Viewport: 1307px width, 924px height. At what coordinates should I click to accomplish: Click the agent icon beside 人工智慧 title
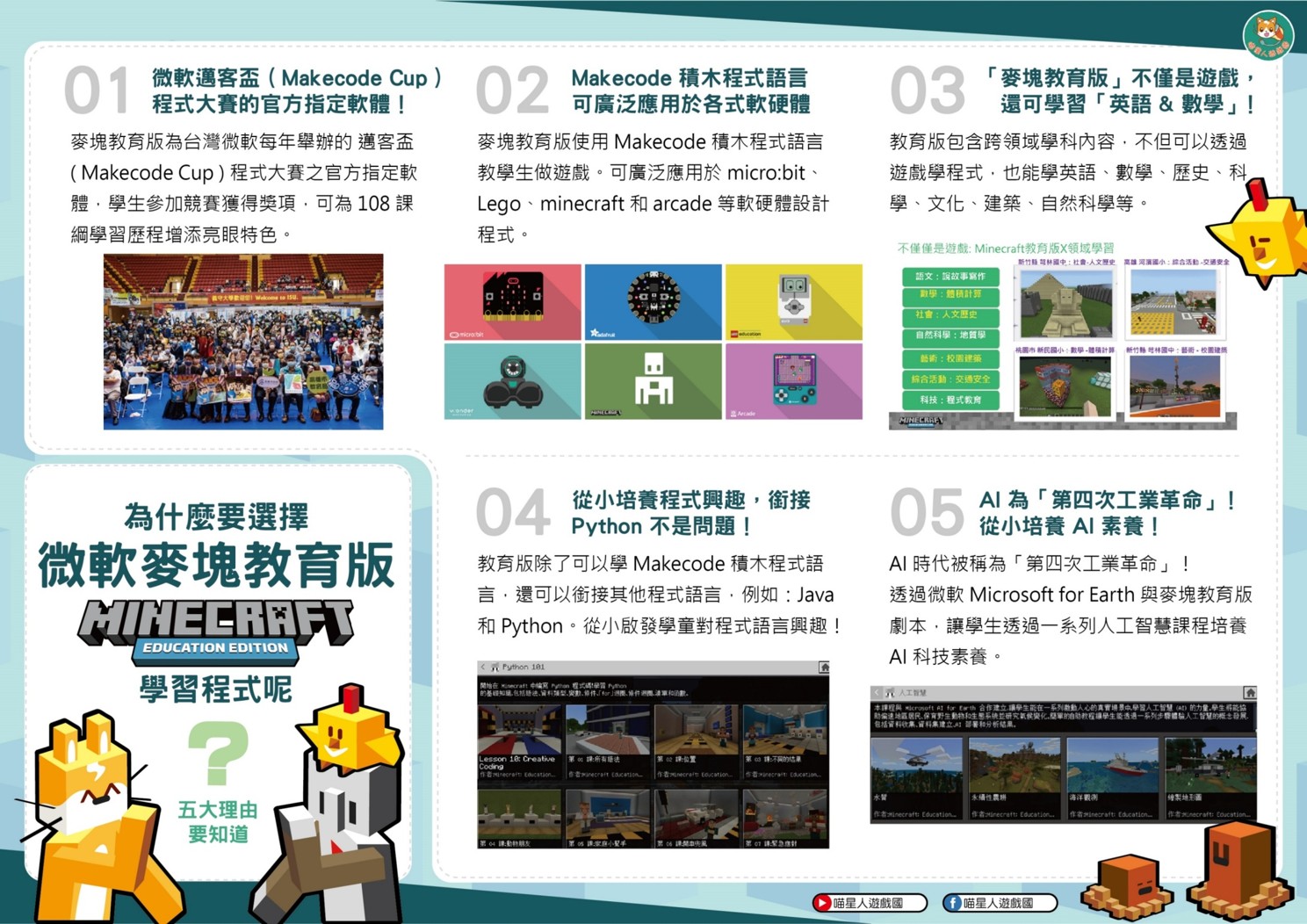tap(890, 693)
